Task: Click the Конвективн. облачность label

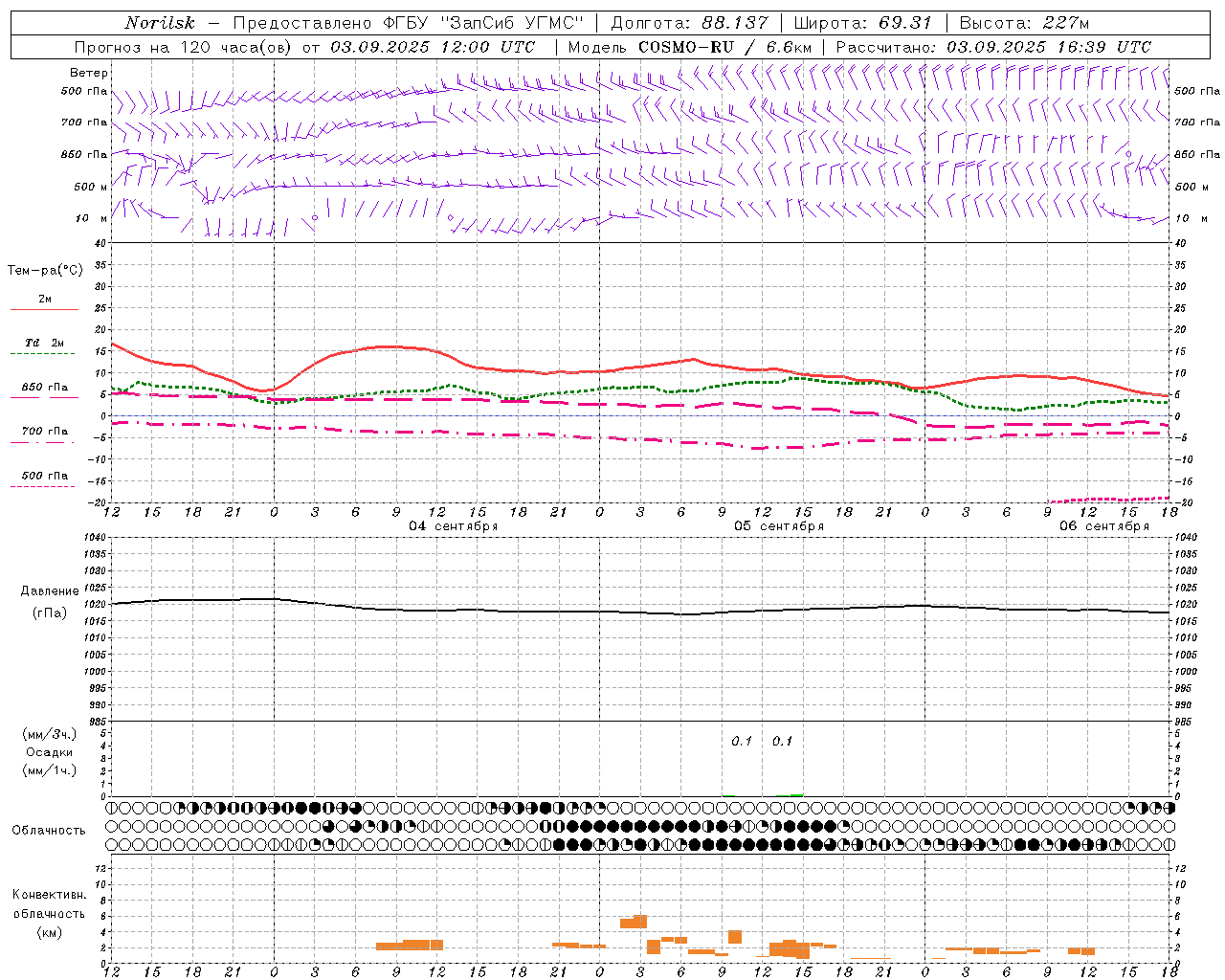Action: tap(50, 903)
